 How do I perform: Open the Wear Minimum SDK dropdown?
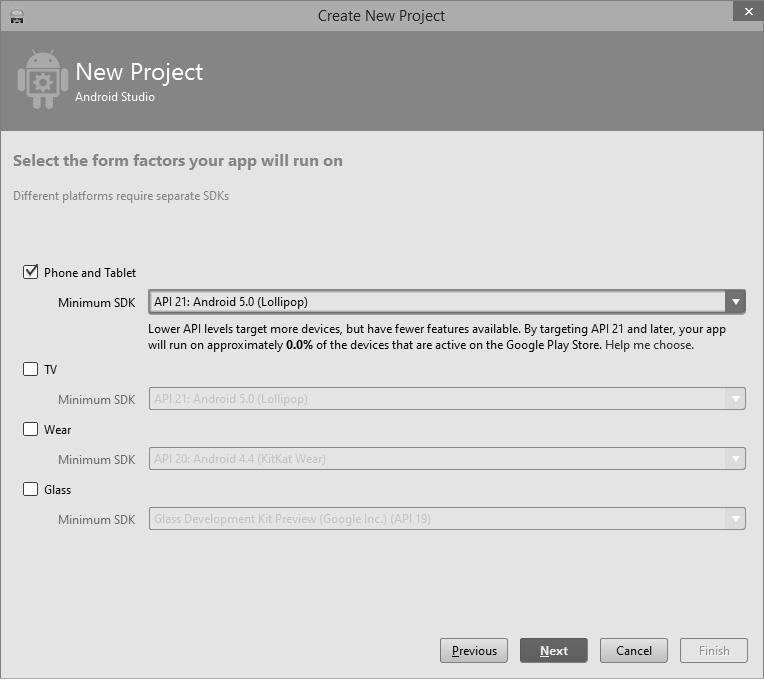click(x=447, y=459)
